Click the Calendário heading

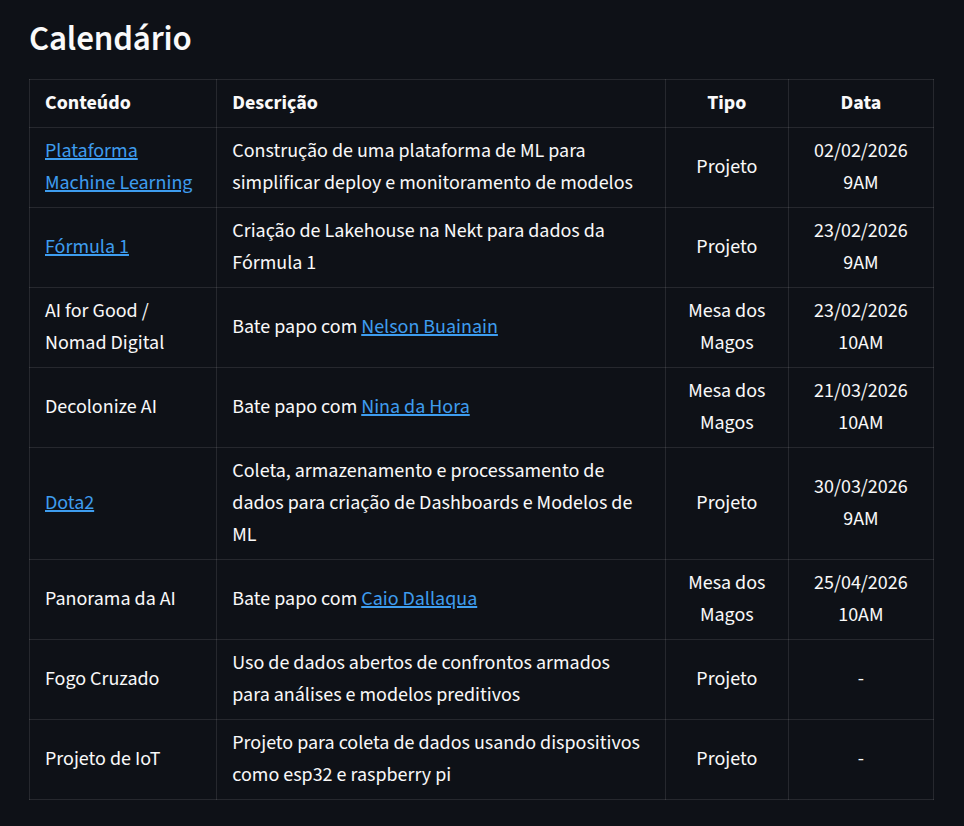pyautogui.click(x=110, y=39)
